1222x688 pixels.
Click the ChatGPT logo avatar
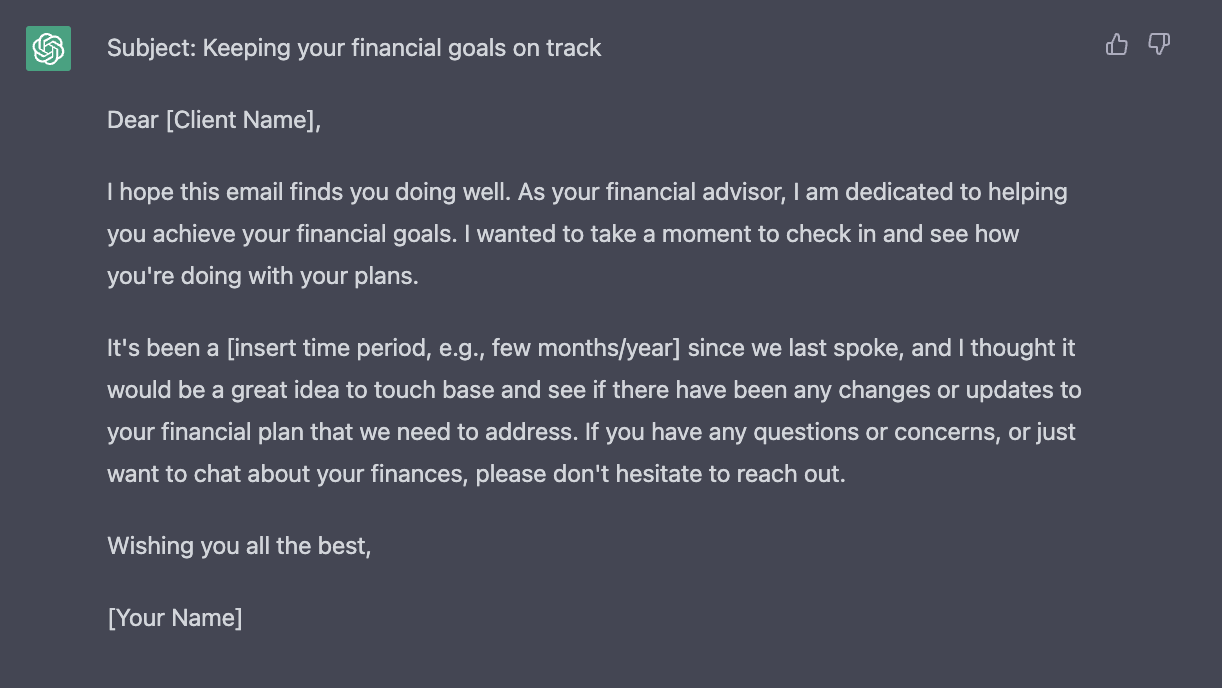coord(48,48)
